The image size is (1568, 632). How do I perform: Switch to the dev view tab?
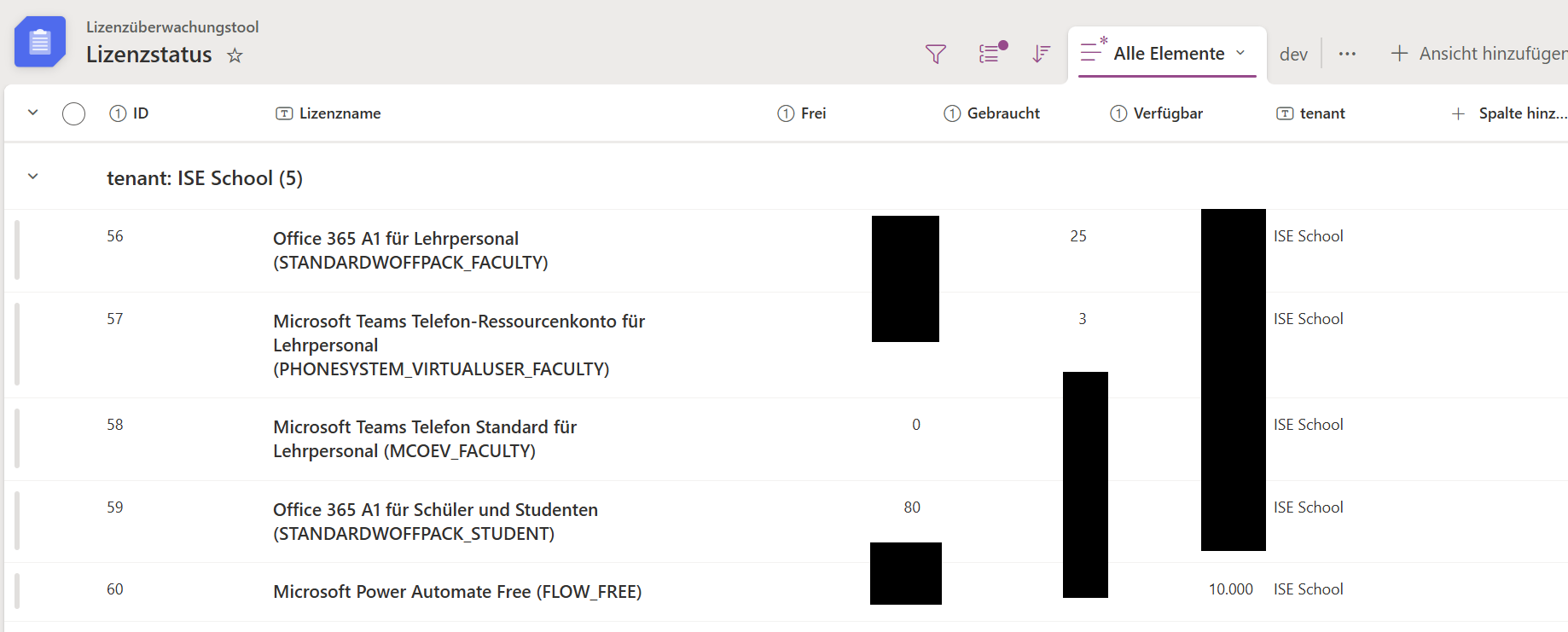[x=1293, y=55]
